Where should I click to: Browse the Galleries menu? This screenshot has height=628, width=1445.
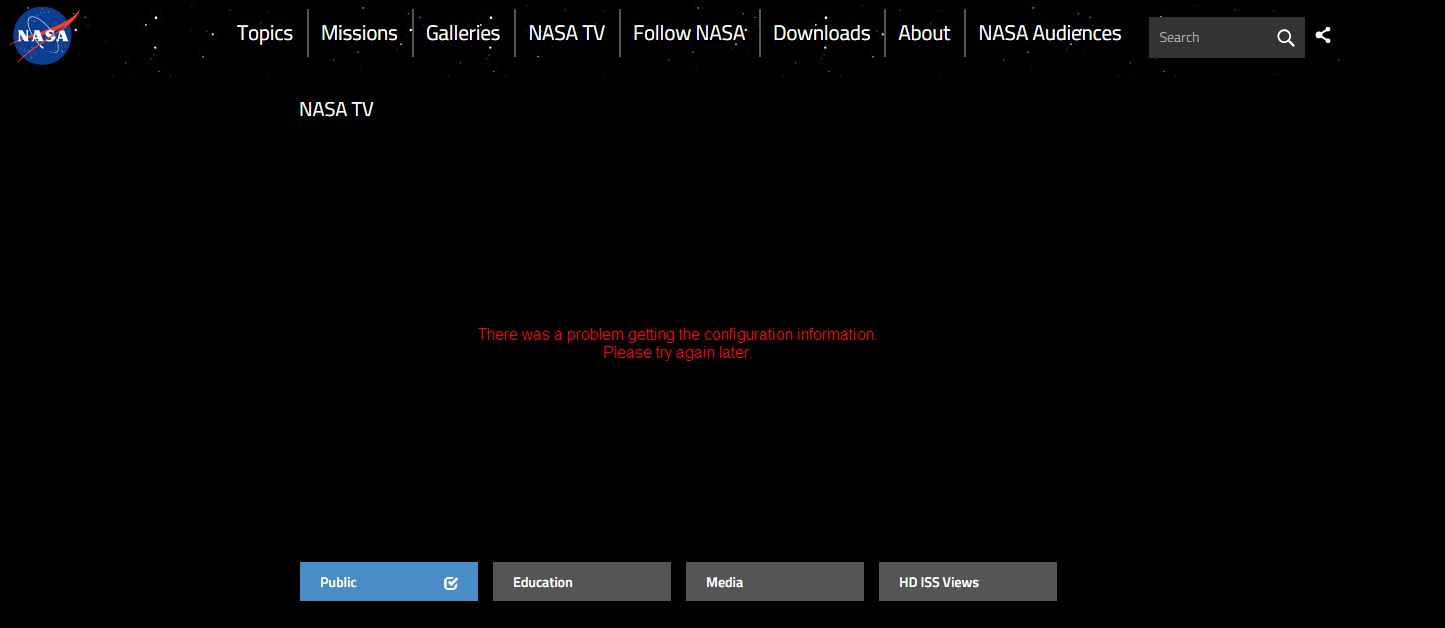463,33
